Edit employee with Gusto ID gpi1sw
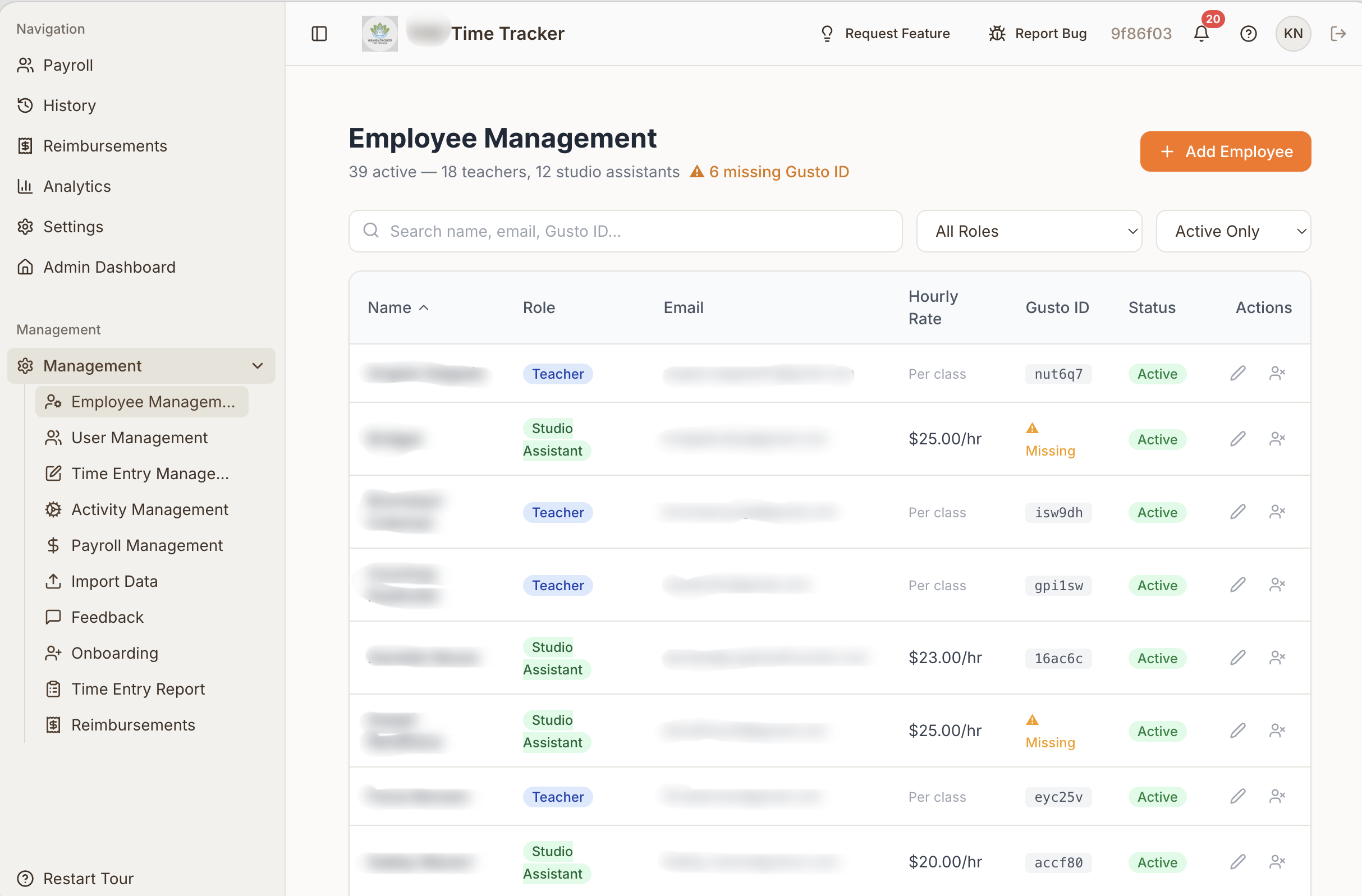This screenshot has width=1362, height=896. [x=1238, y=585]
